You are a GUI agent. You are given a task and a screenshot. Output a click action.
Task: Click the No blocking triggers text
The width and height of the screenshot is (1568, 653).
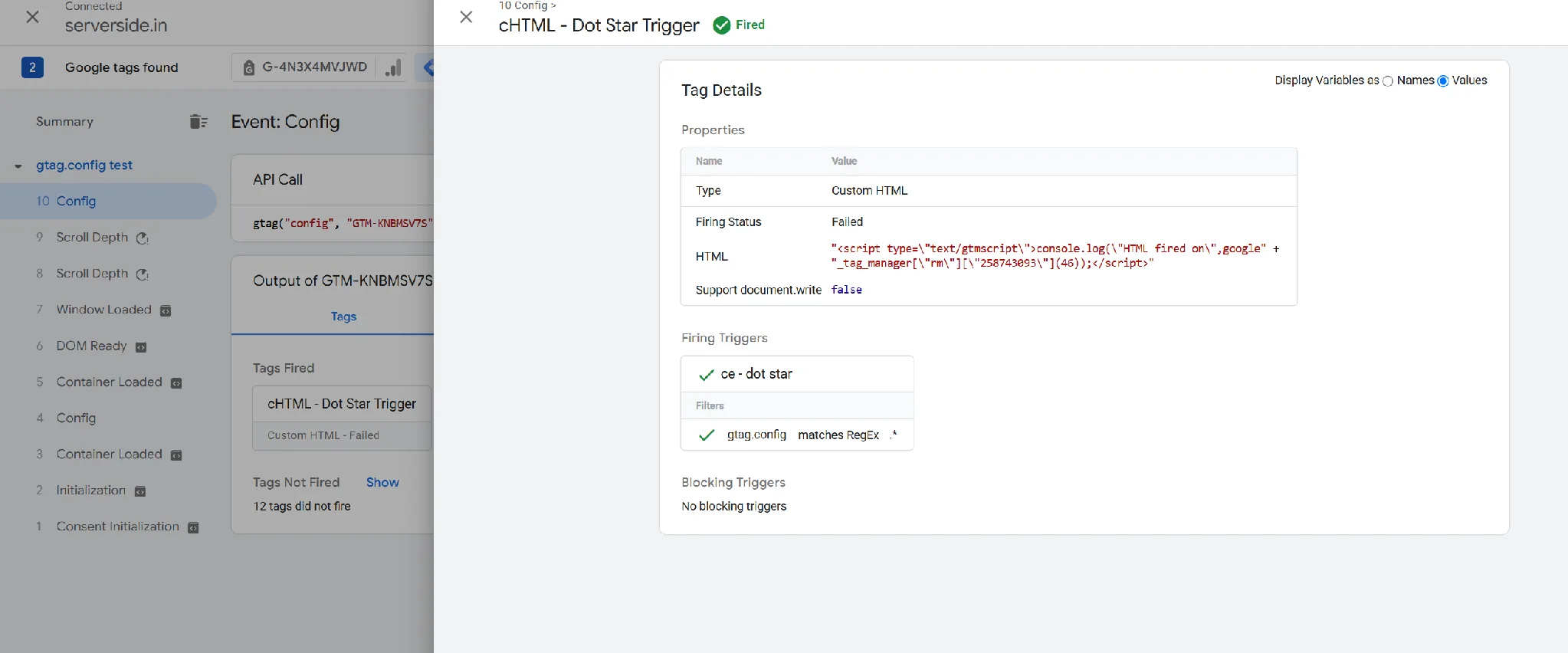tap(734, 507)
